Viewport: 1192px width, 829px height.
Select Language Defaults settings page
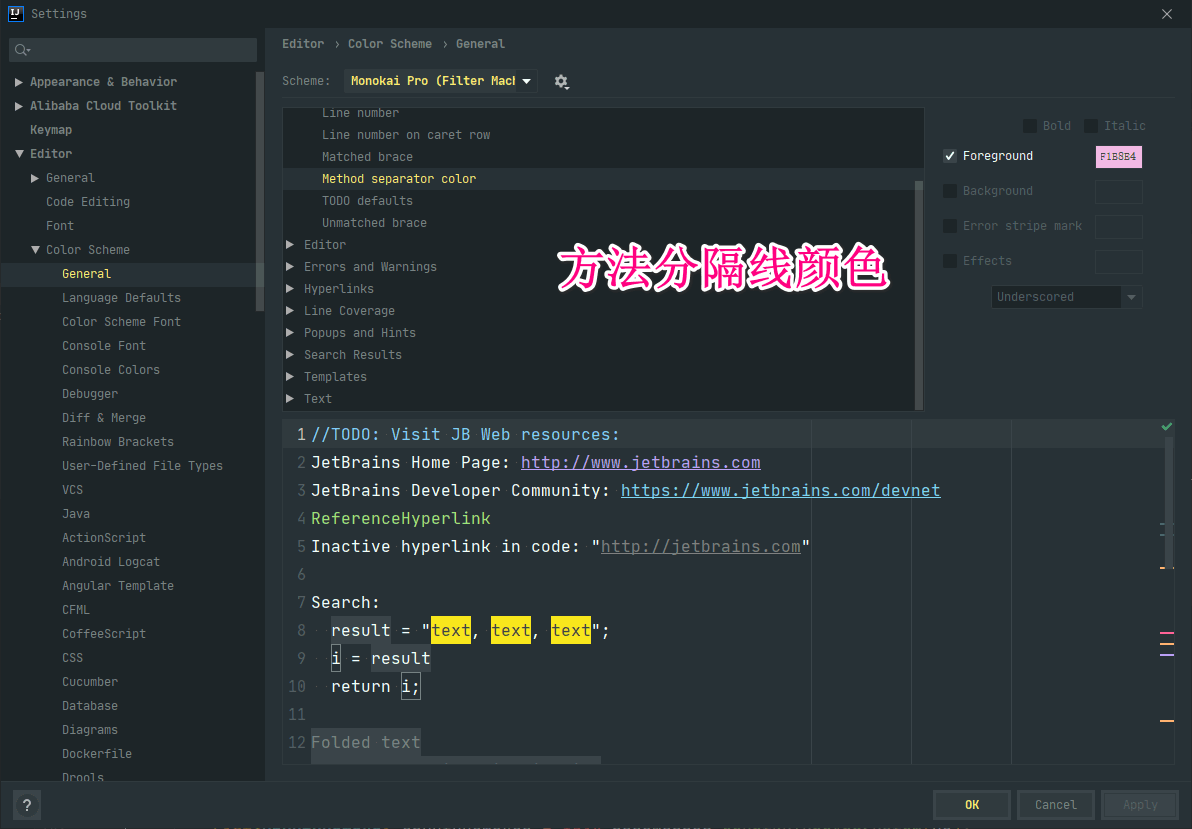click(x=121, y=298)
